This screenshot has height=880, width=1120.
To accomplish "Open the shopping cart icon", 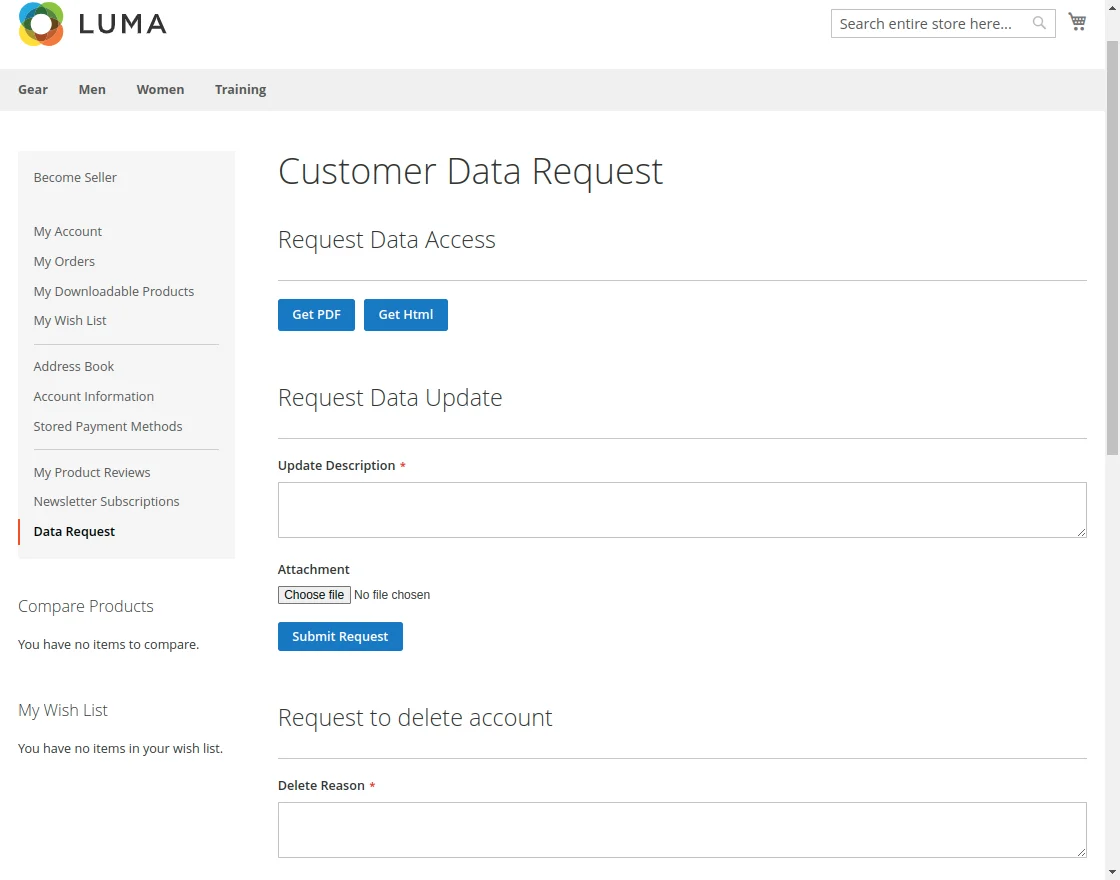I will coord(1077,20).
